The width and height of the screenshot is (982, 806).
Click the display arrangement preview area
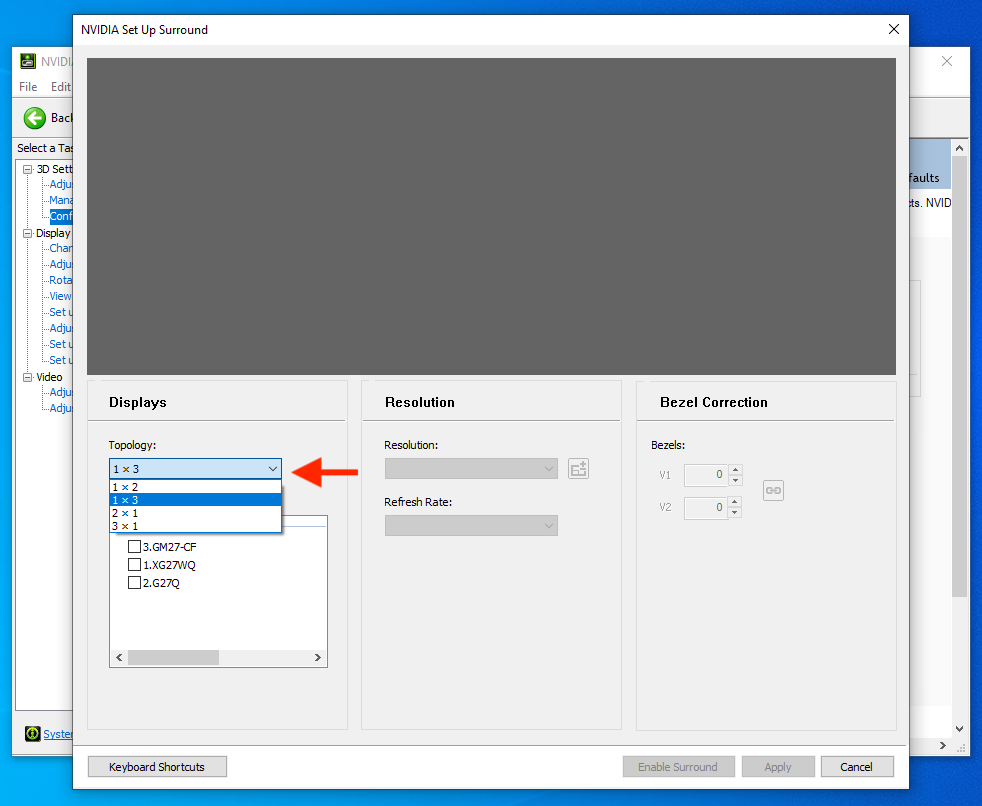tap(491, 216)
